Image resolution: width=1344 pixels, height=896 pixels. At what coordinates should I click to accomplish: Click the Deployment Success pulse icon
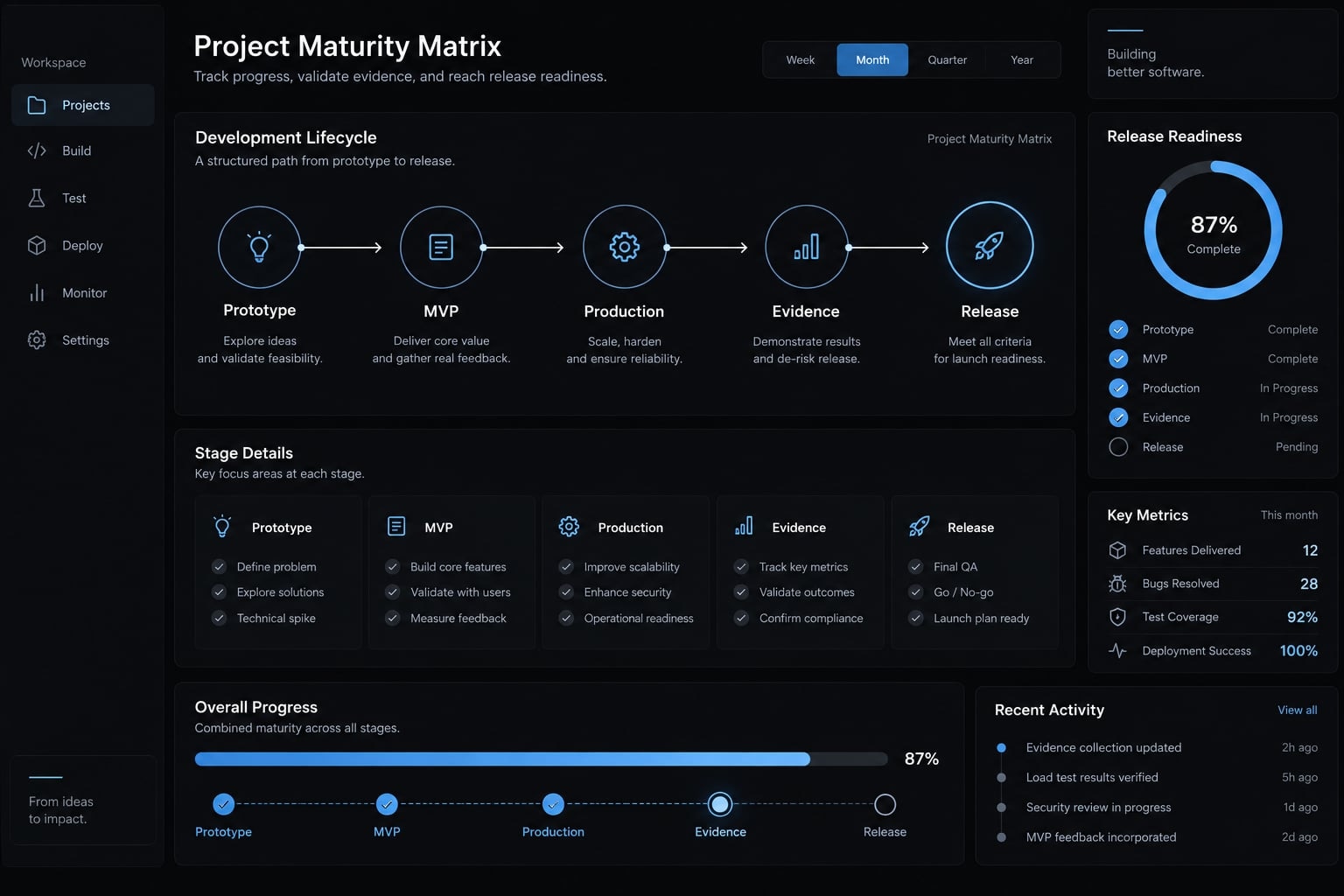pos(1117,651)
